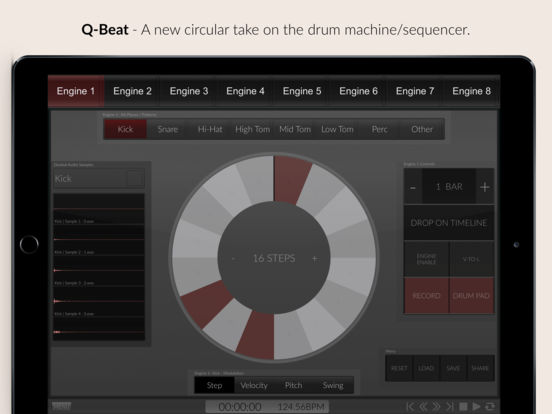Click the 1 BAR display
The height and width of the screenshot is (414, 552).
tap(449, 187)
